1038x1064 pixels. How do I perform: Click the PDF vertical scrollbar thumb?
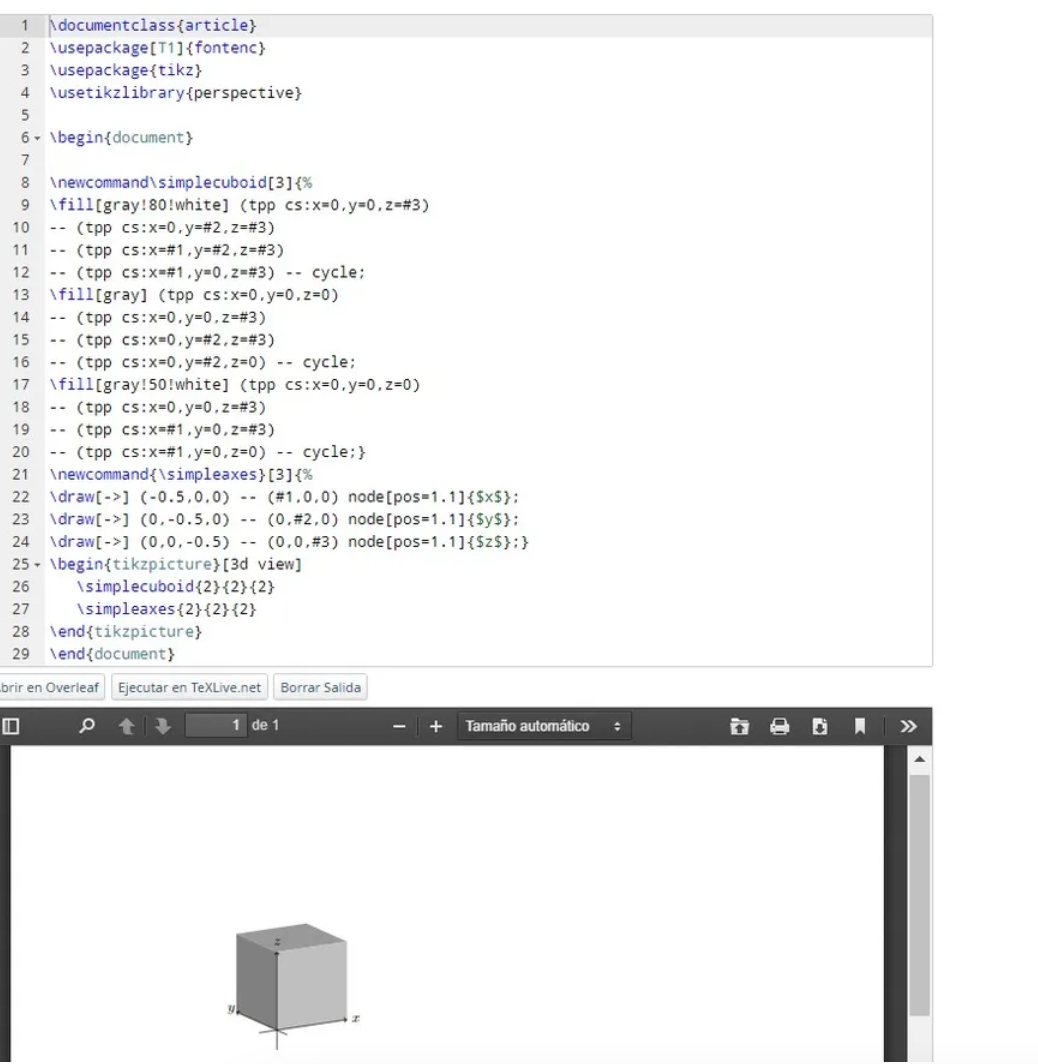click(x=919, y=890)
